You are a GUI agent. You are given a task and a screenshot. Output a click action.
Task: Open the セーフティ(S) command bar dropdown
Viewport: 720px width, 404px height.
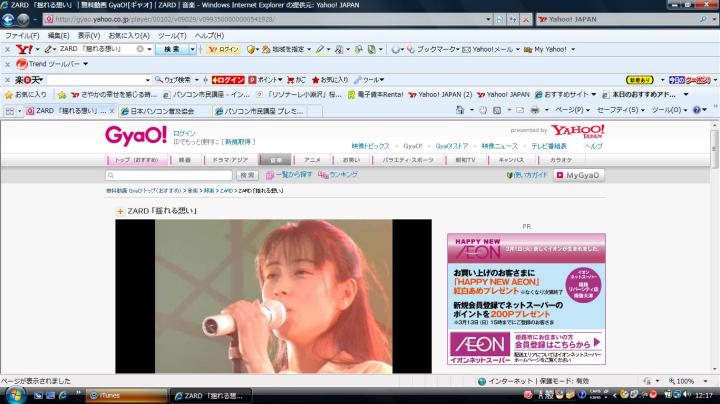pyautogui.click(x=617, y=110)
